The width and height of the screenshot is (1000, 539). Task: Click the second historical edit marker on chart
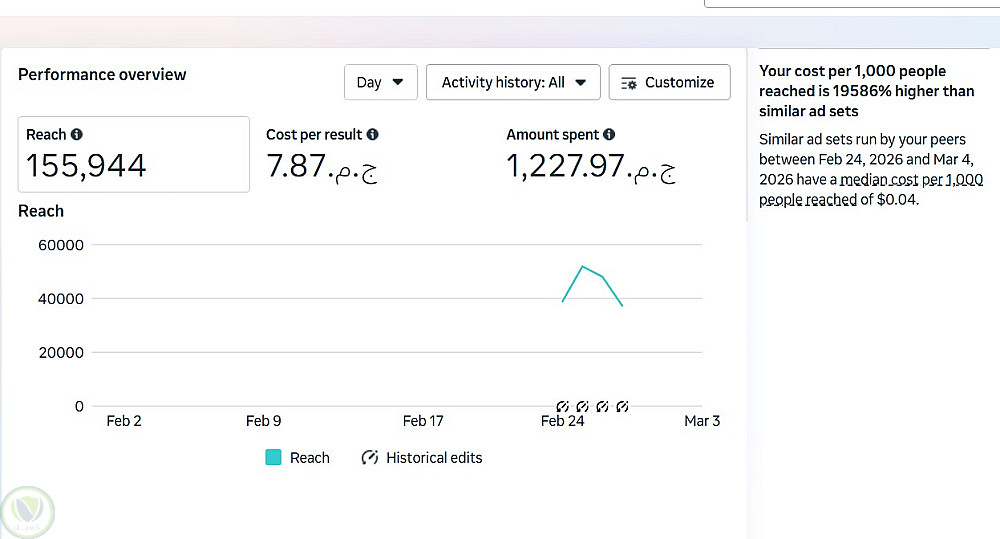(582, 406)
